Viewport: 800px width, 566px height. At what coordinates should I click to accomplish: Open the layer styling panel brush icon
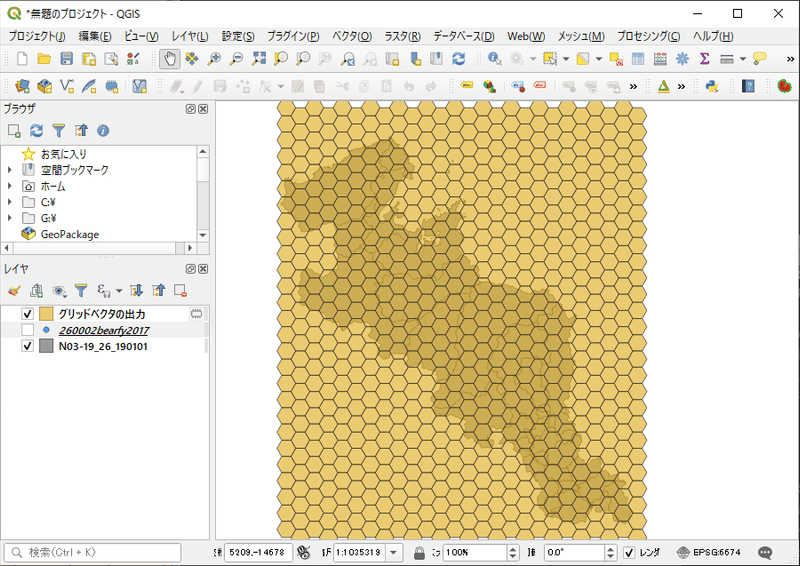(14, 291)
